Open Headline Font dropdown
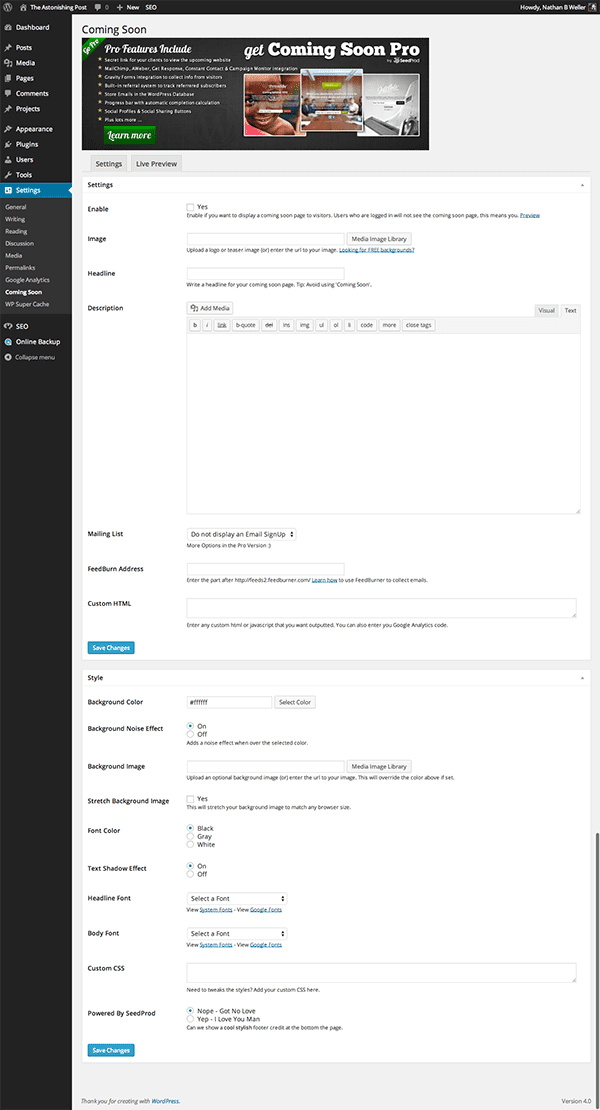This screenshot has width=600, height=1110. (x=237, y=898)
